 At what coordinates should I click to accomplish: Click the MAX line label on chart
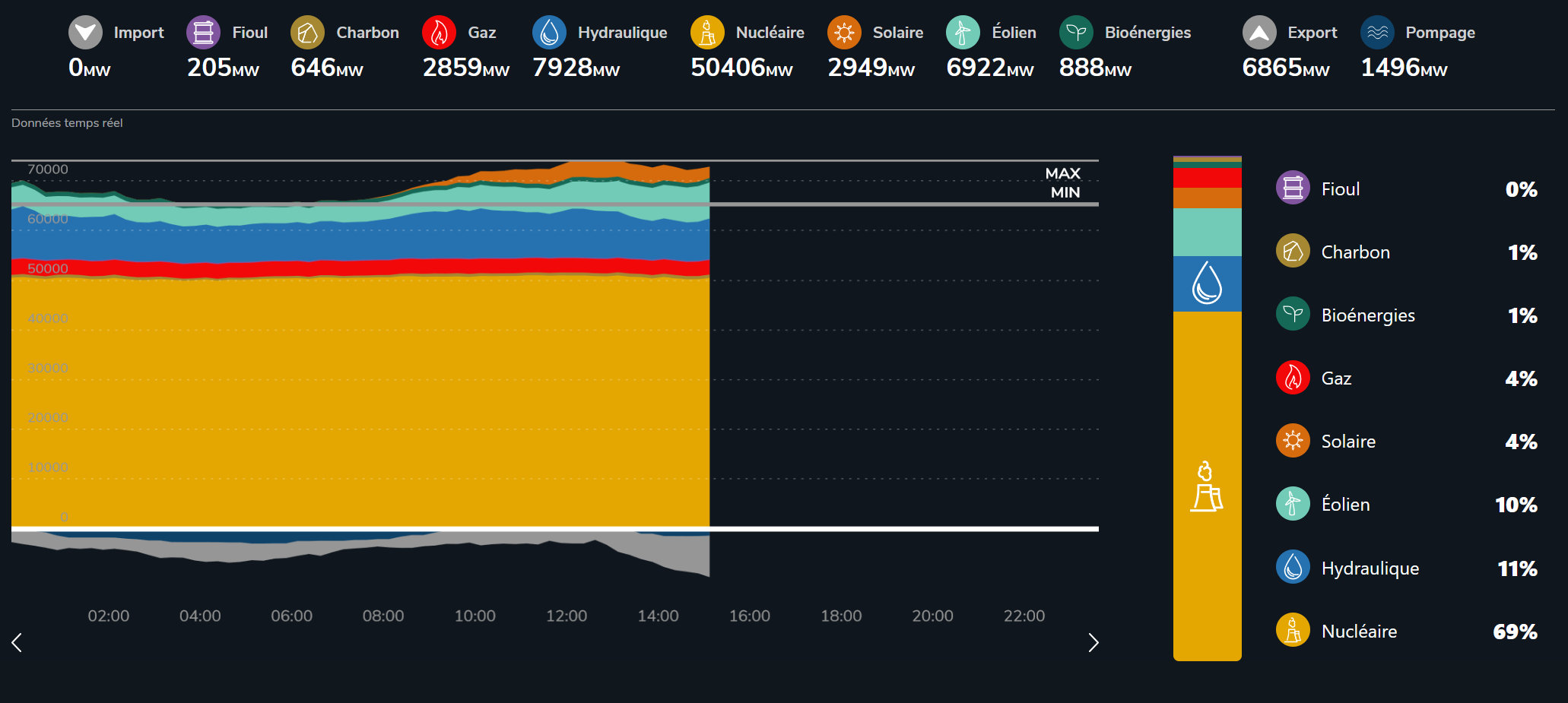click(x=1062, y=173)
